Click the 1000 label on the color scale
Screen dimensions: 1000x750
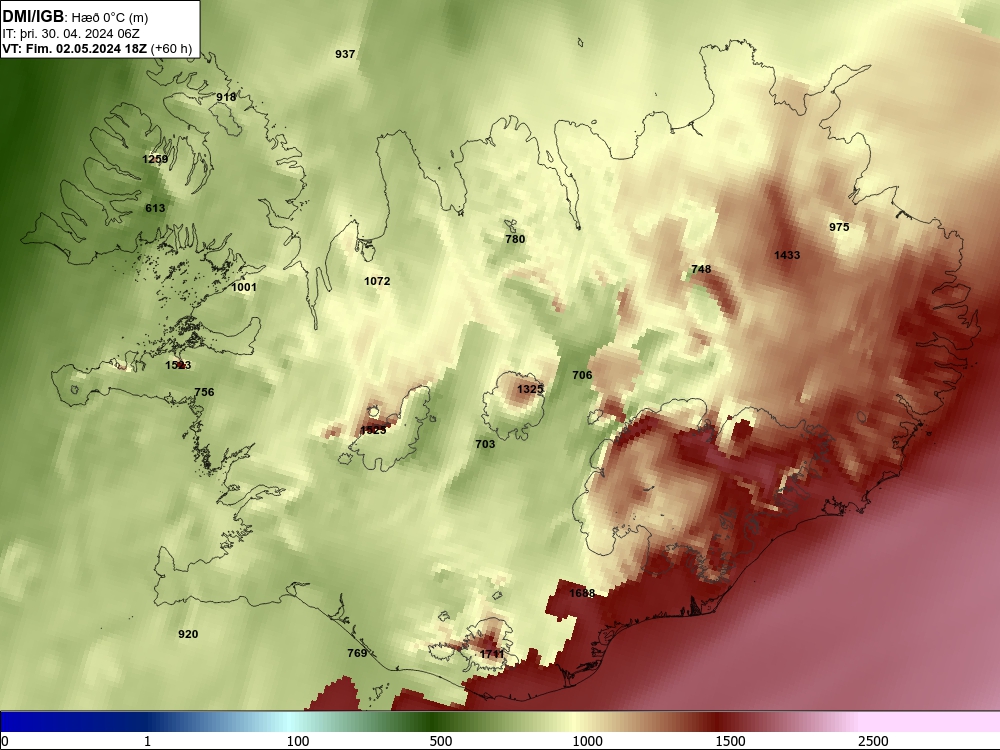[x=587, y=740]
